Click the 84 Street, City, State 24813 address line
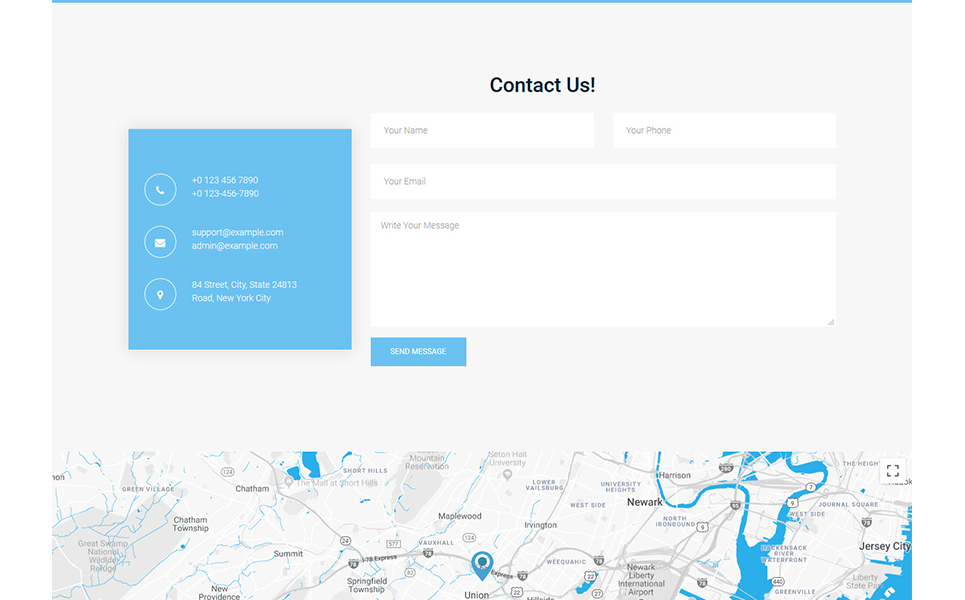 point(244,285)
